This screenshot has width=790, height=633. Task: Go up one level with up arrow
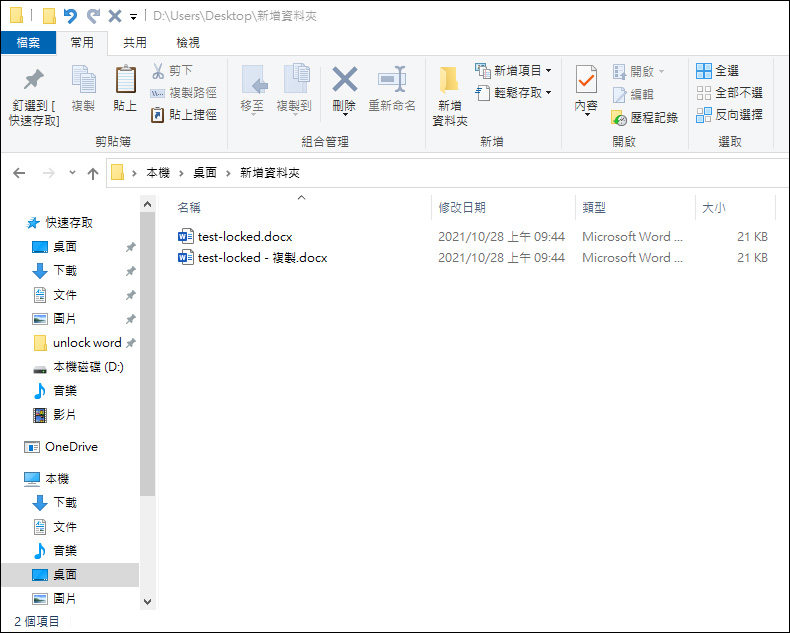pyautogui.click(x=93, y=174)
